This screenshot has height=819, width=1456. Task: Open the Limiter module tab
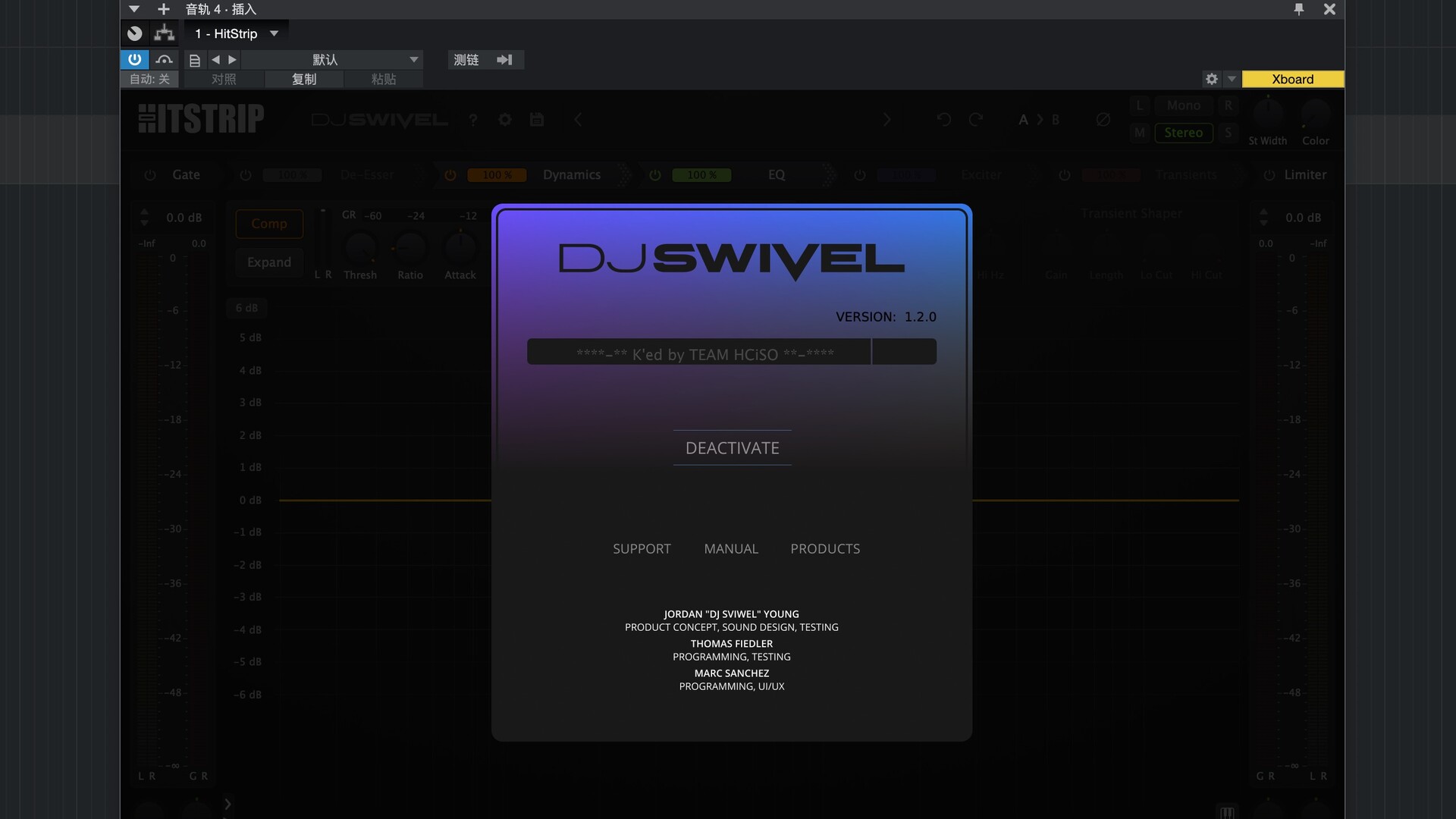(1305, 175)
